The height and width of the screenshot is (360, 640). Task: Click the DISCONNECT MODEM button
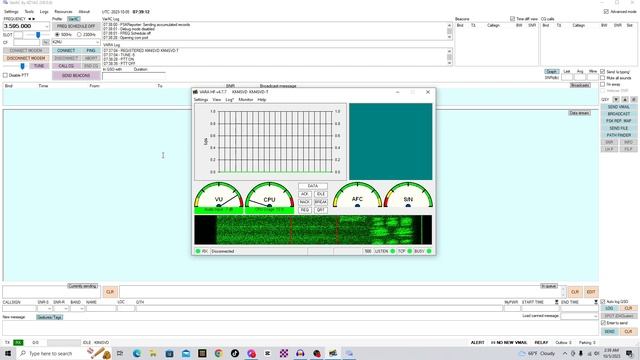point(26,58)
